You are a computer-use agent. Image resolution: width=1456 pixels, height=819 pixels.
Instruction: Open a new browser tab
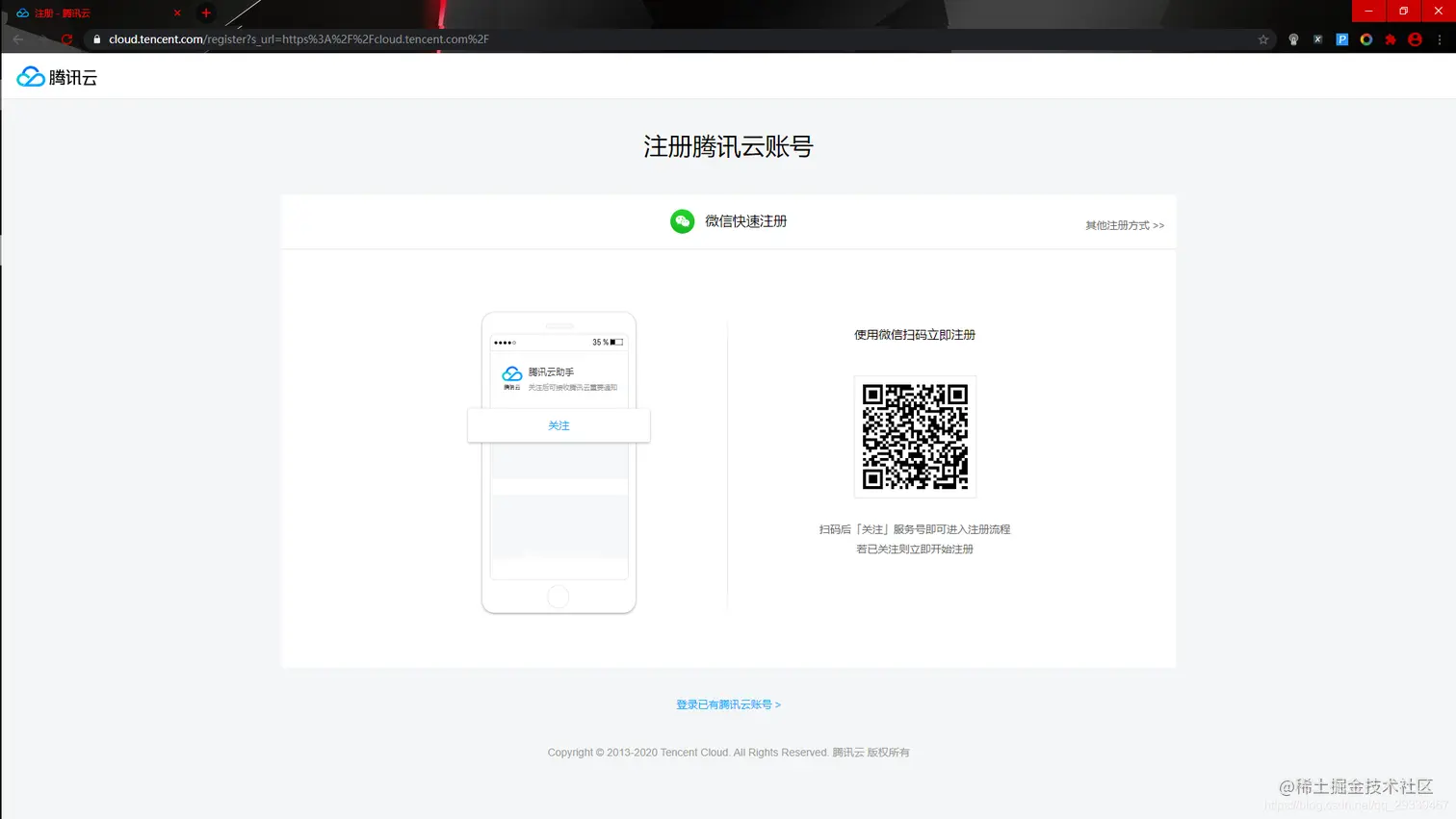pos(205,13)
